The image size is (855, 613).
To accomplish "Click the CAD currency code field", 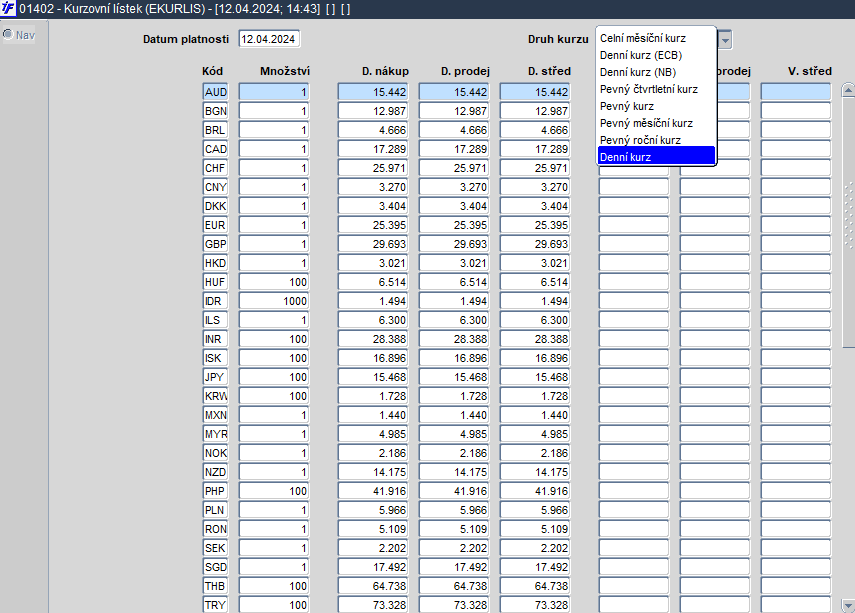I will (215, 149).
